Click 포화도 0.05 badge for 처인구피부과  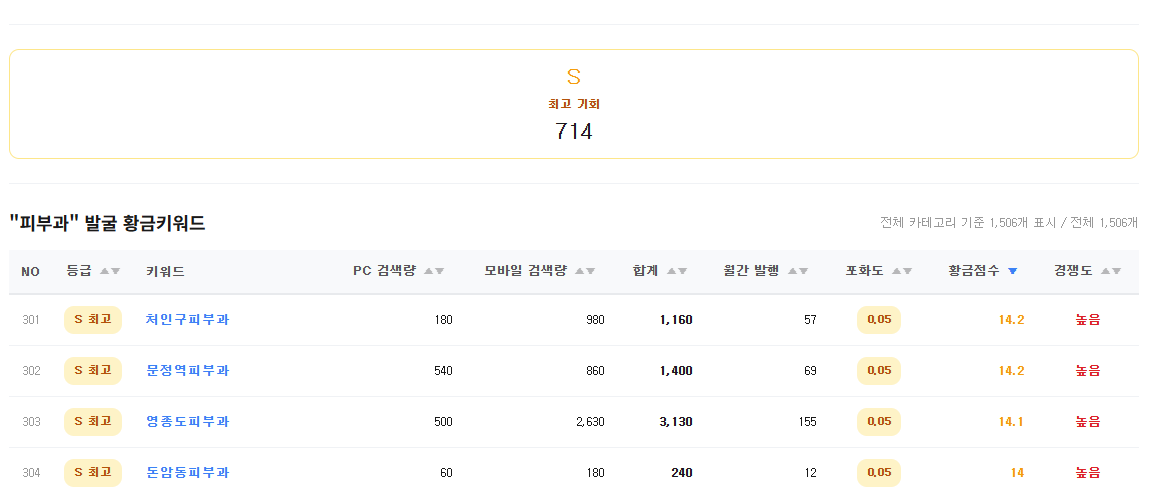[x=879, y=319]
